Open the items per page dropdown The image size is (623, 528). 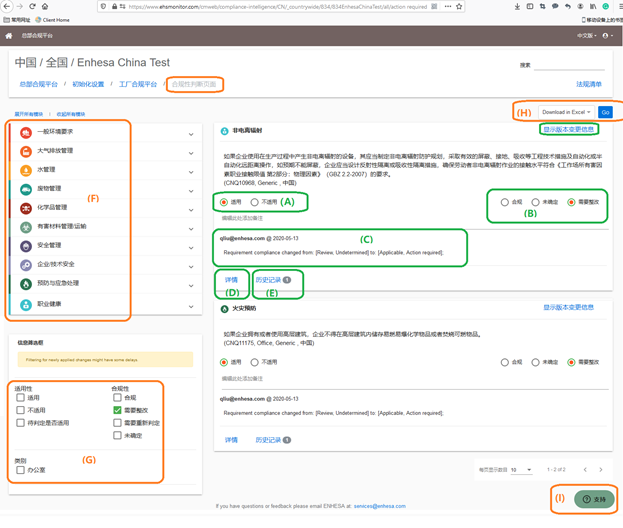click(521, 470)
